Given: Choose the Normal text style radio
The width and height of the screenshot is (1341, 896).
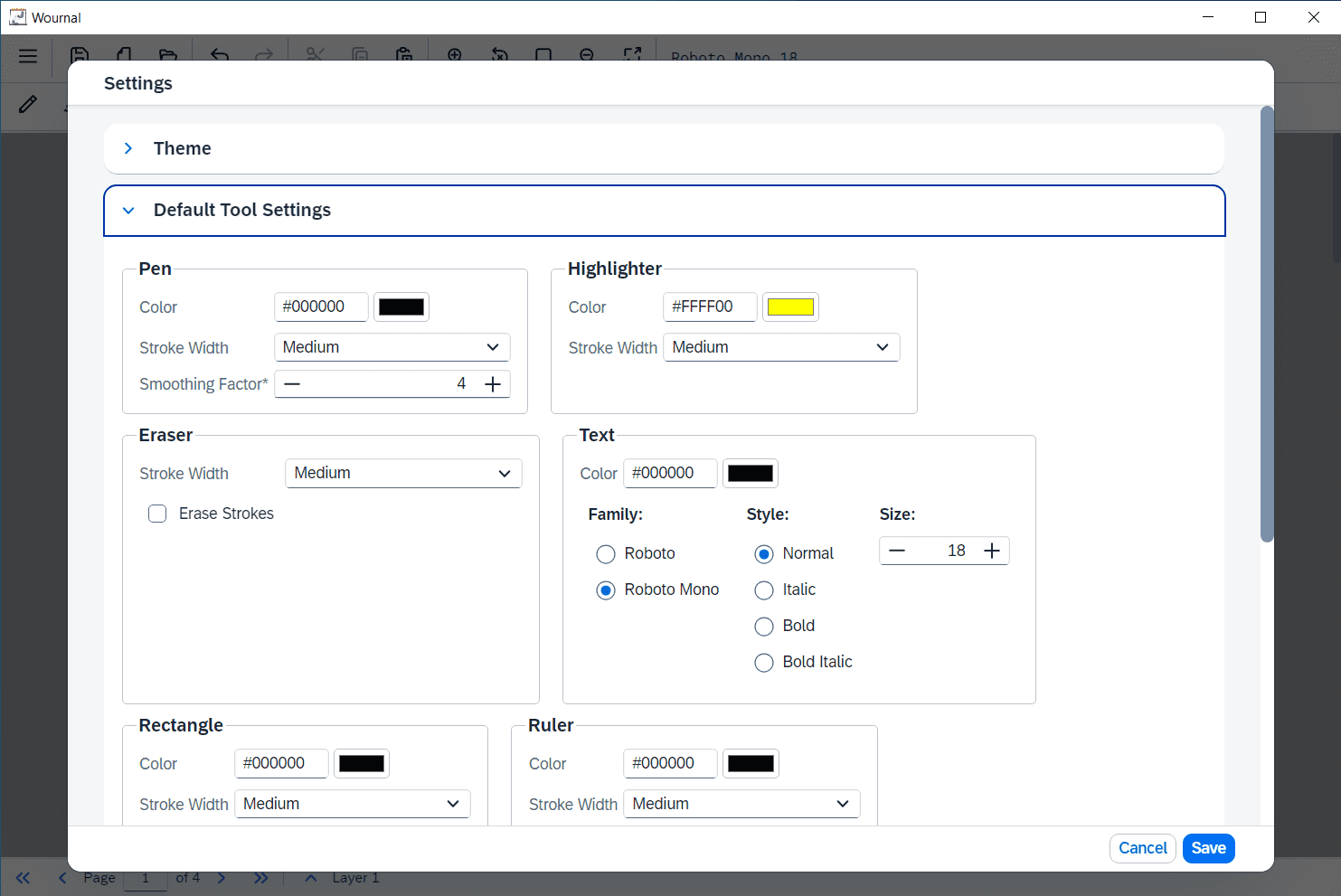Looking at the screenshot, I should tap(764, 553).
